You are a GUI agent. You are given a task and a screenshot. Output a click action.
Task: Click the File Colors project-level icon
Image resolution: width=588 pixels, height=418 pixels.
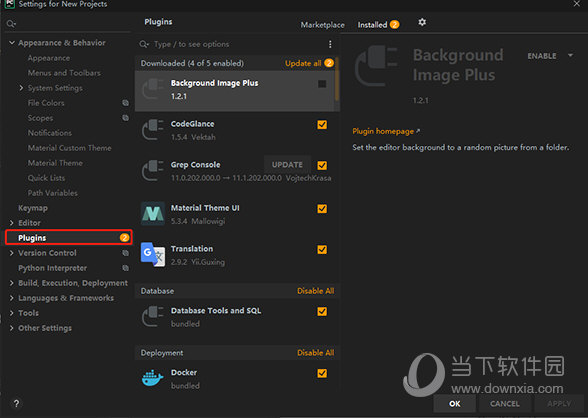click(x=125, y=103)
